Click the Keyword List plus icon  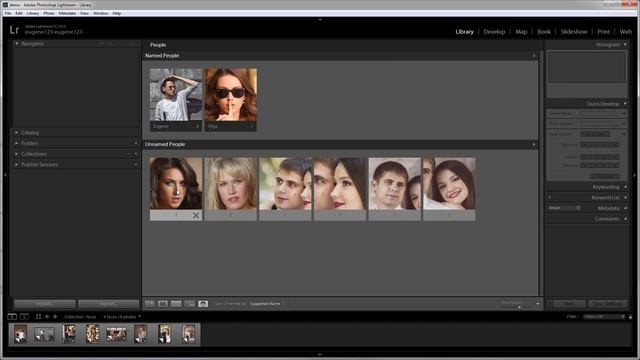tap(549, 198)
